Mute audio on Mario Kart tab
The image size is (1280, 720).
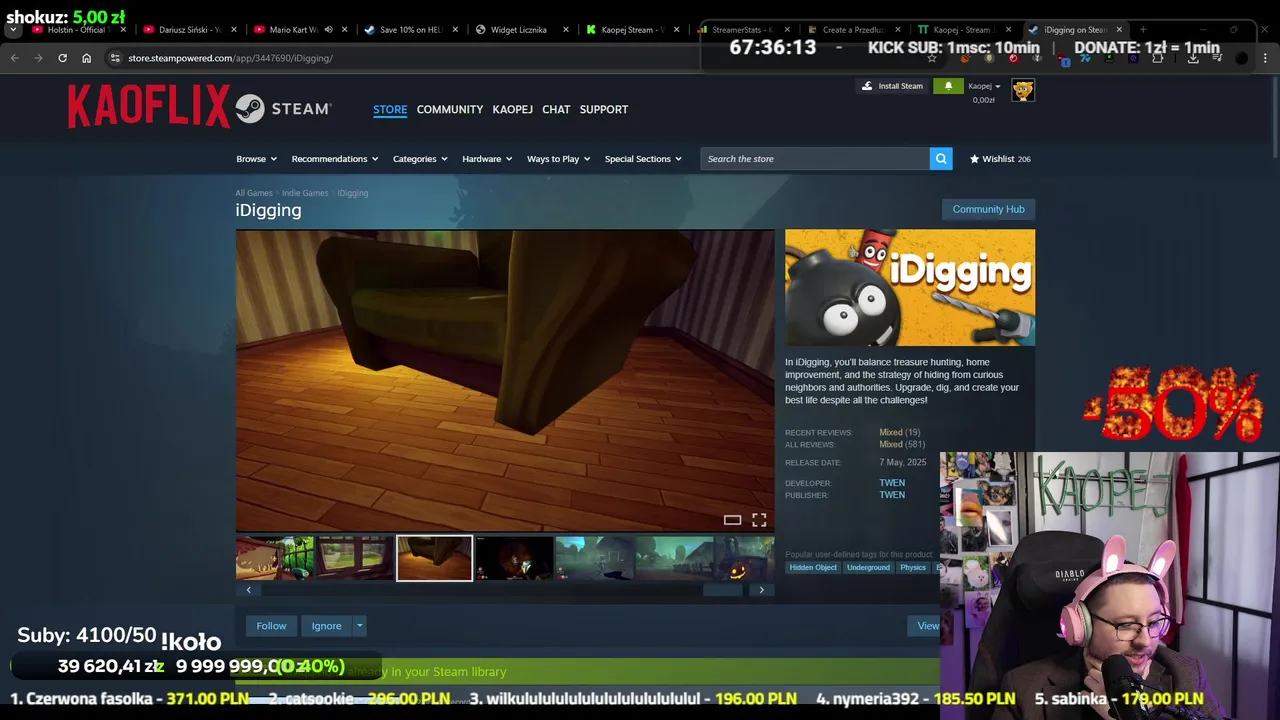pos(328,30)
